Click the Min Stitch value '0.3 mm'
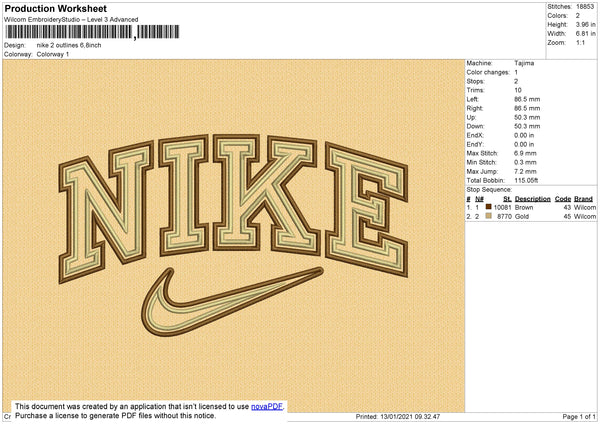 pyautogui.click(x=525, y=162)
